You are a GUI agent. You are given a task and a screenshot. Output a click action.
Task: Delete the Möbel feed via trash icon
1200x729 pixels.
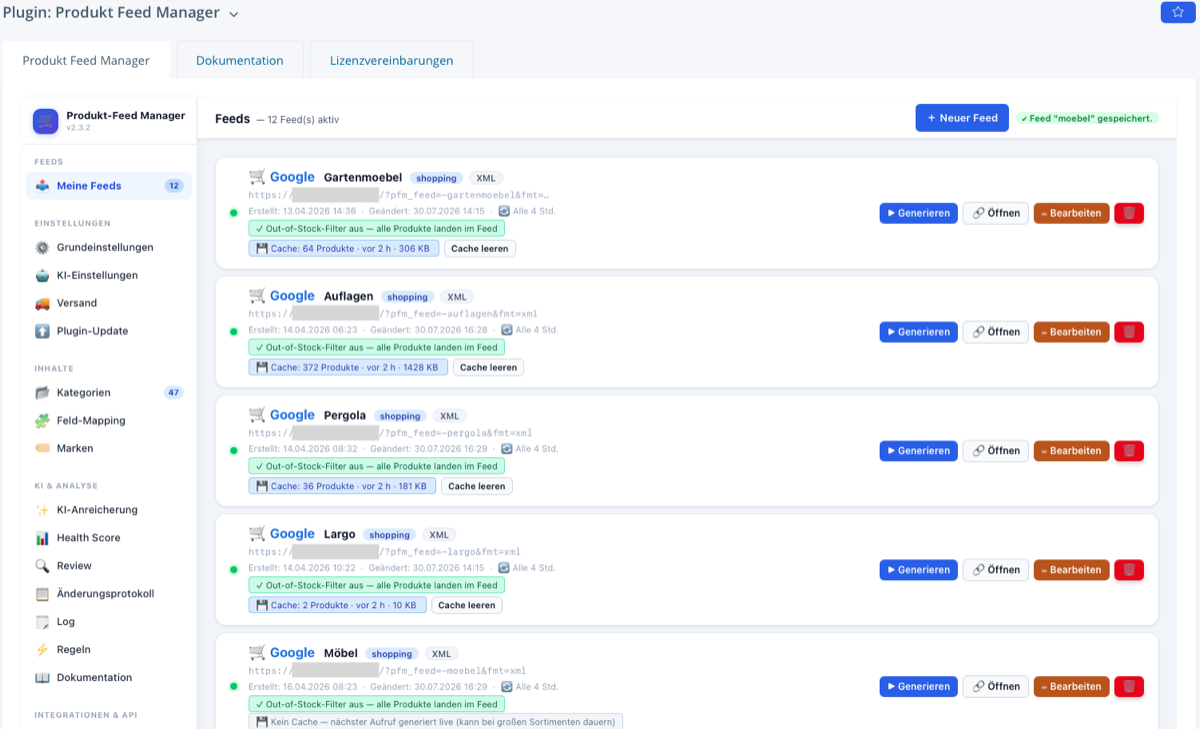[x=1129, y=687]
